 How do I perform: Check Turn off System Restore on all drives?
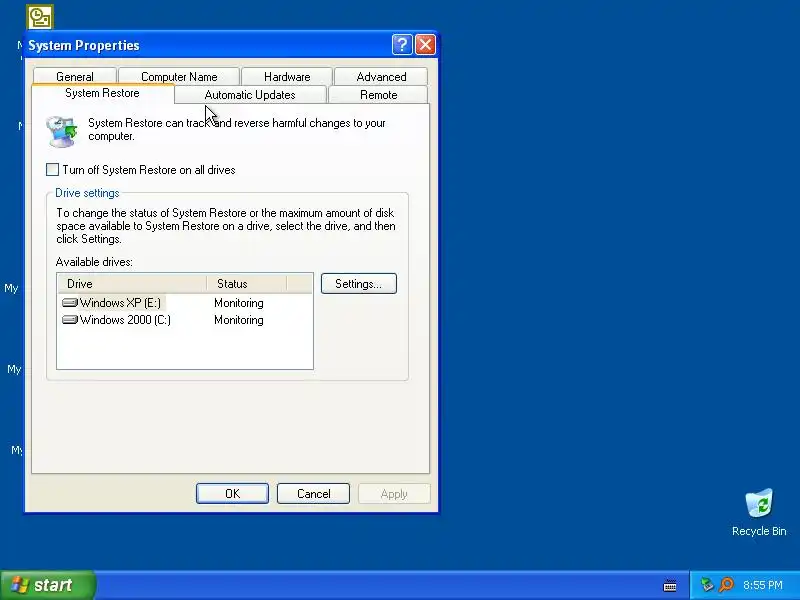pos(52,170)
